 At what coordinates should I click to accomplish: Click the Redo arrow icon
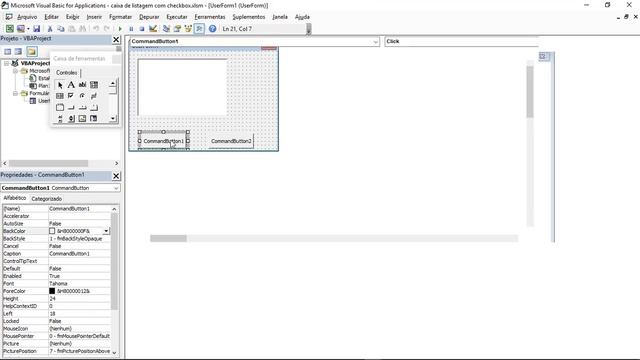click(107, 29)
